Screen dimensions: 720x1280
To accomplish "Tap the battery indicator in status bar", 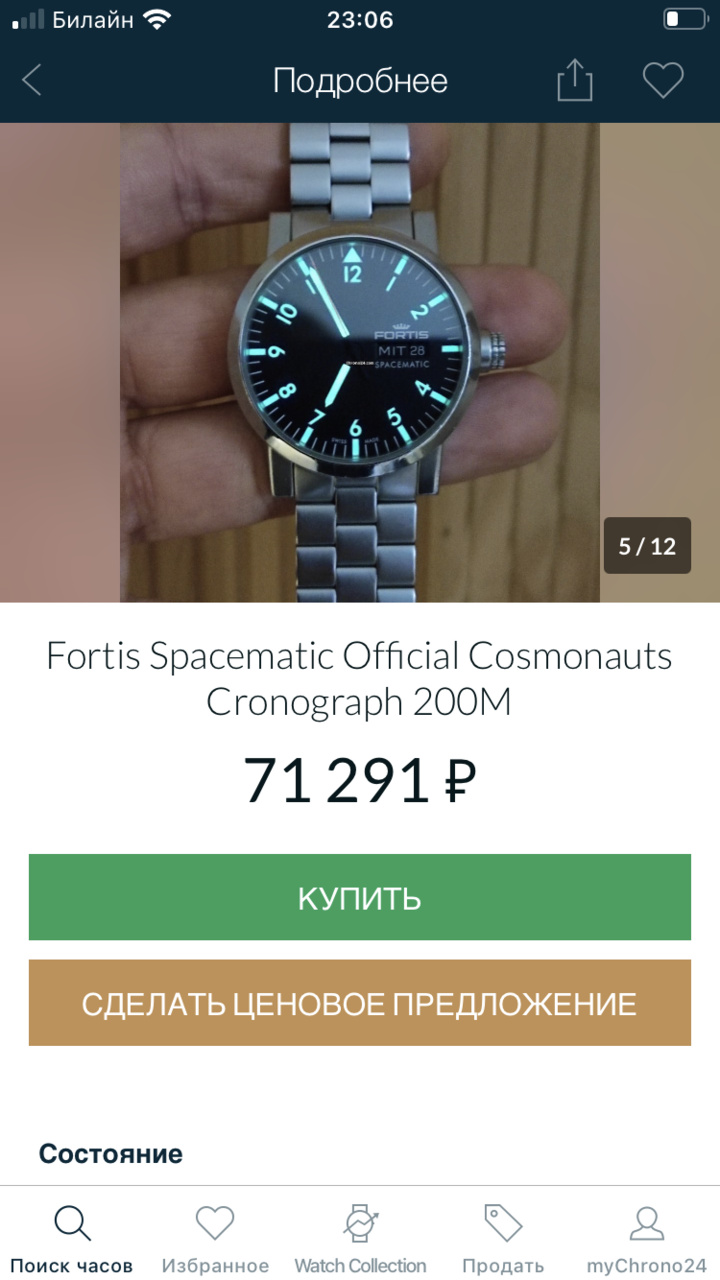I will (x=685, y=19).
